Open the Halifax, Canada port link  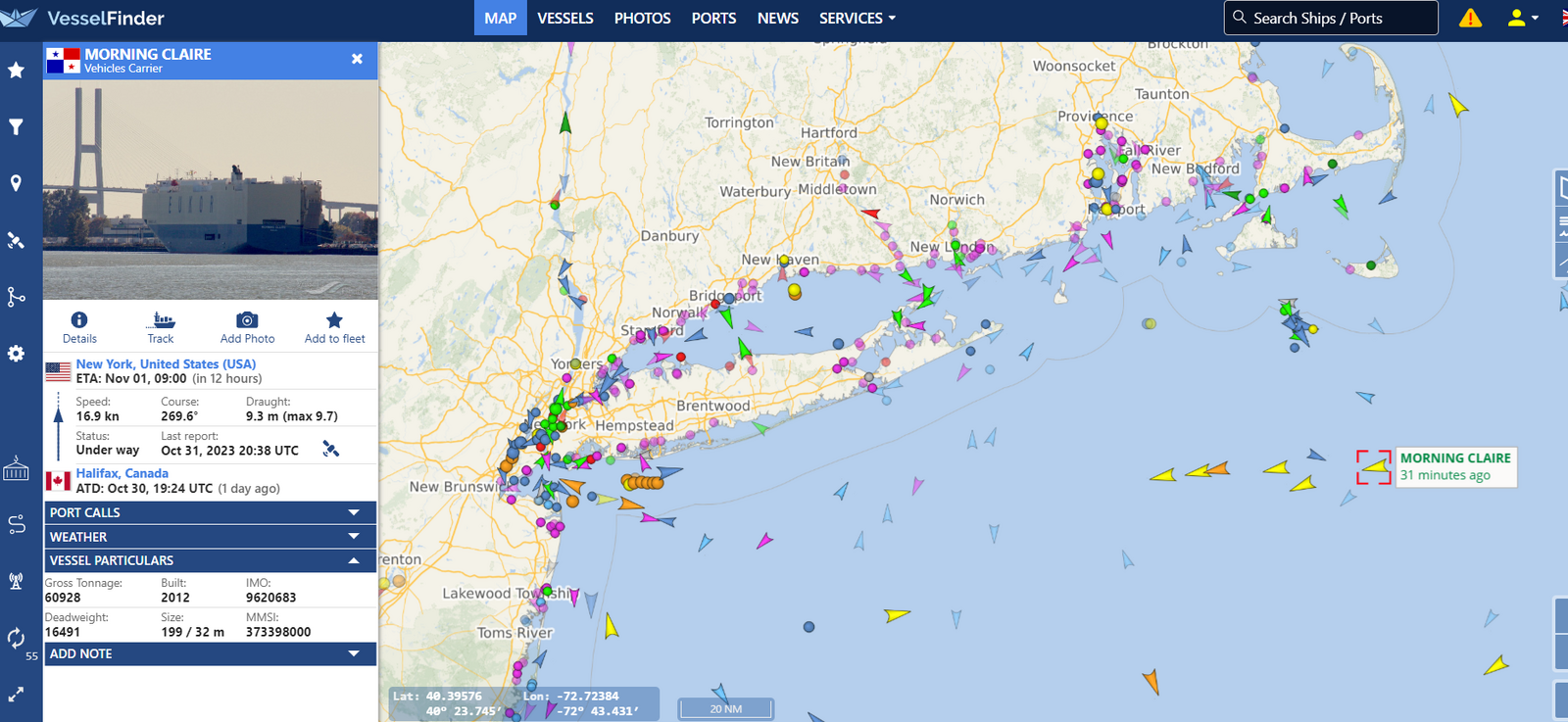tap(122, 473)
